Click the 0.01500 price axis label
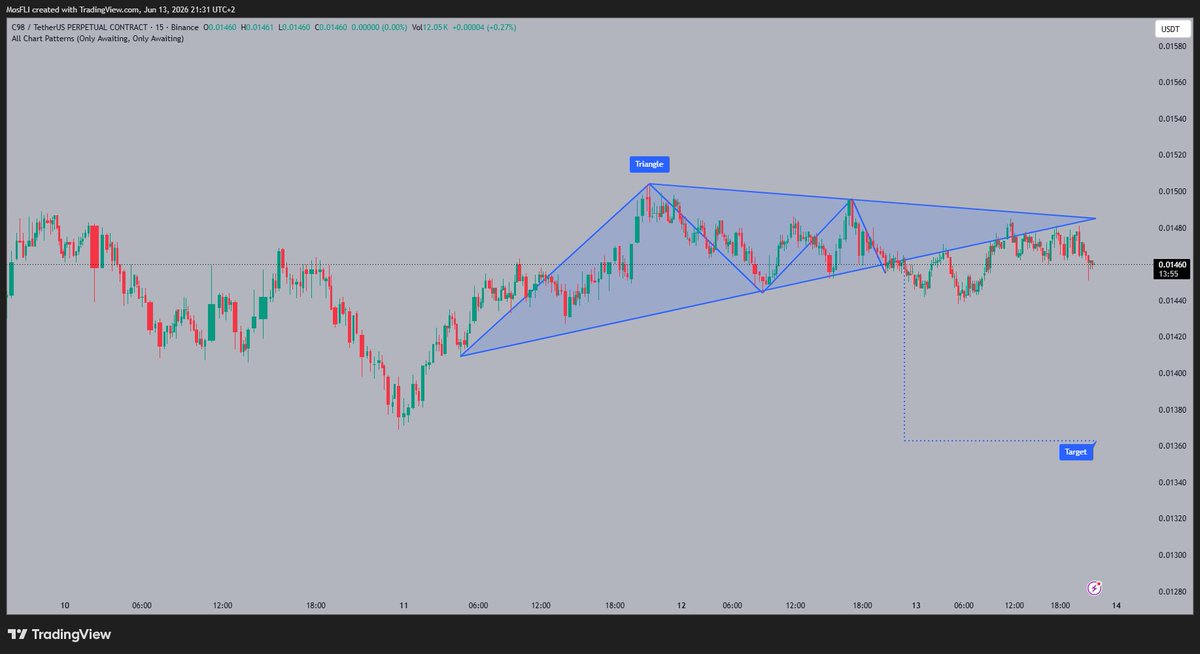Image resolution: width=1200 pixels, height=654 pixels. (x=1174, y=192)
